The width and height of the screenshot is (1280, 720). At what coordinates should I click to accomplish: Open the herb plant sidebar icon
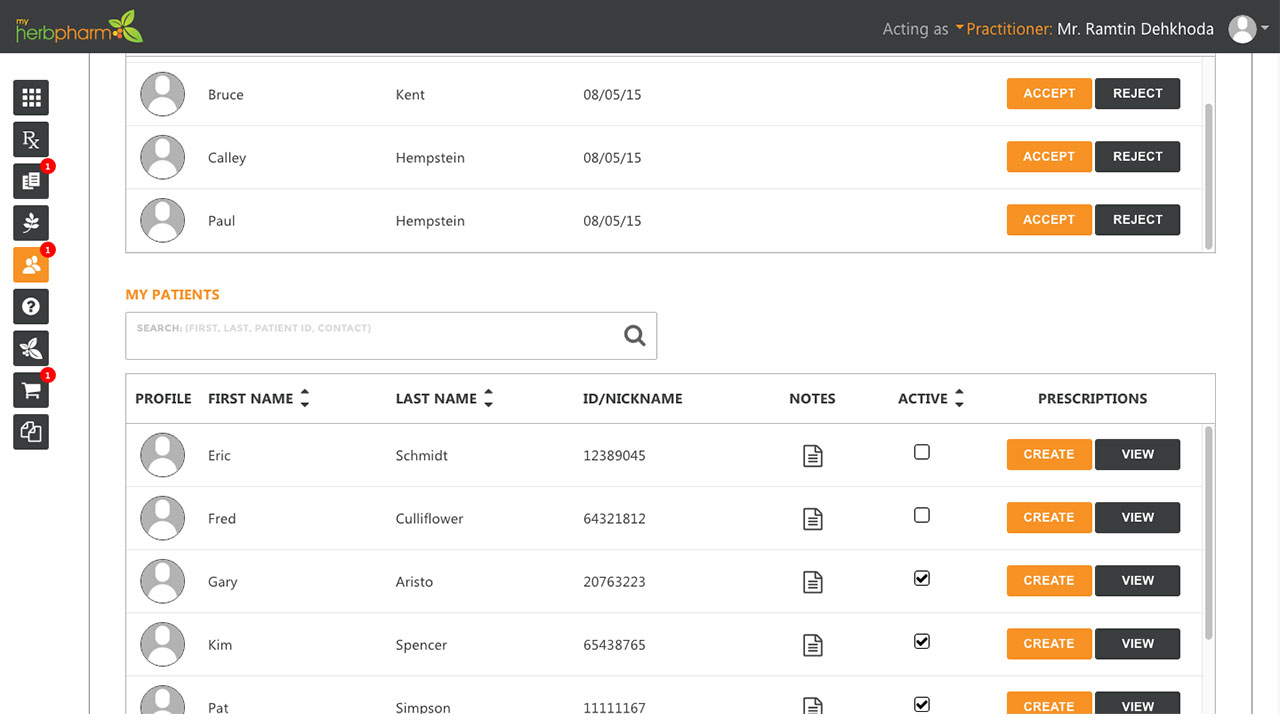[31, 223]
